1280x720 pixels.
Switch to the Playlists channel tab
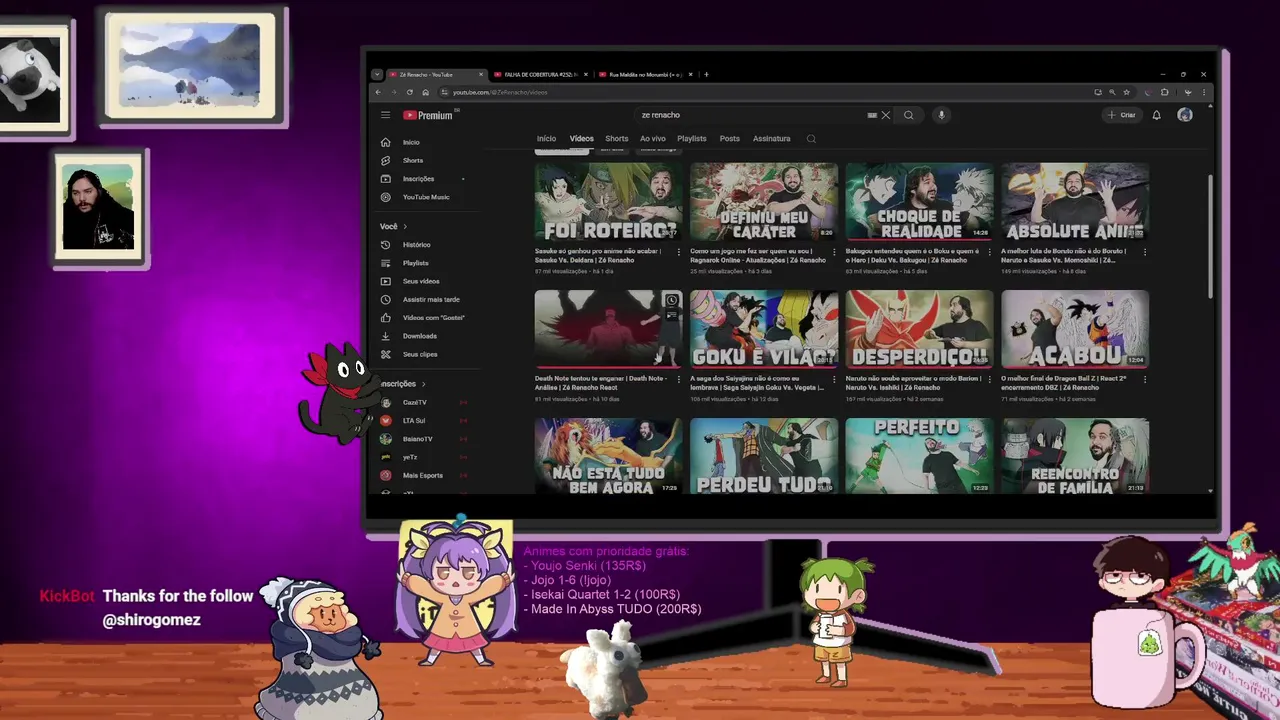[x=692, y=139]
